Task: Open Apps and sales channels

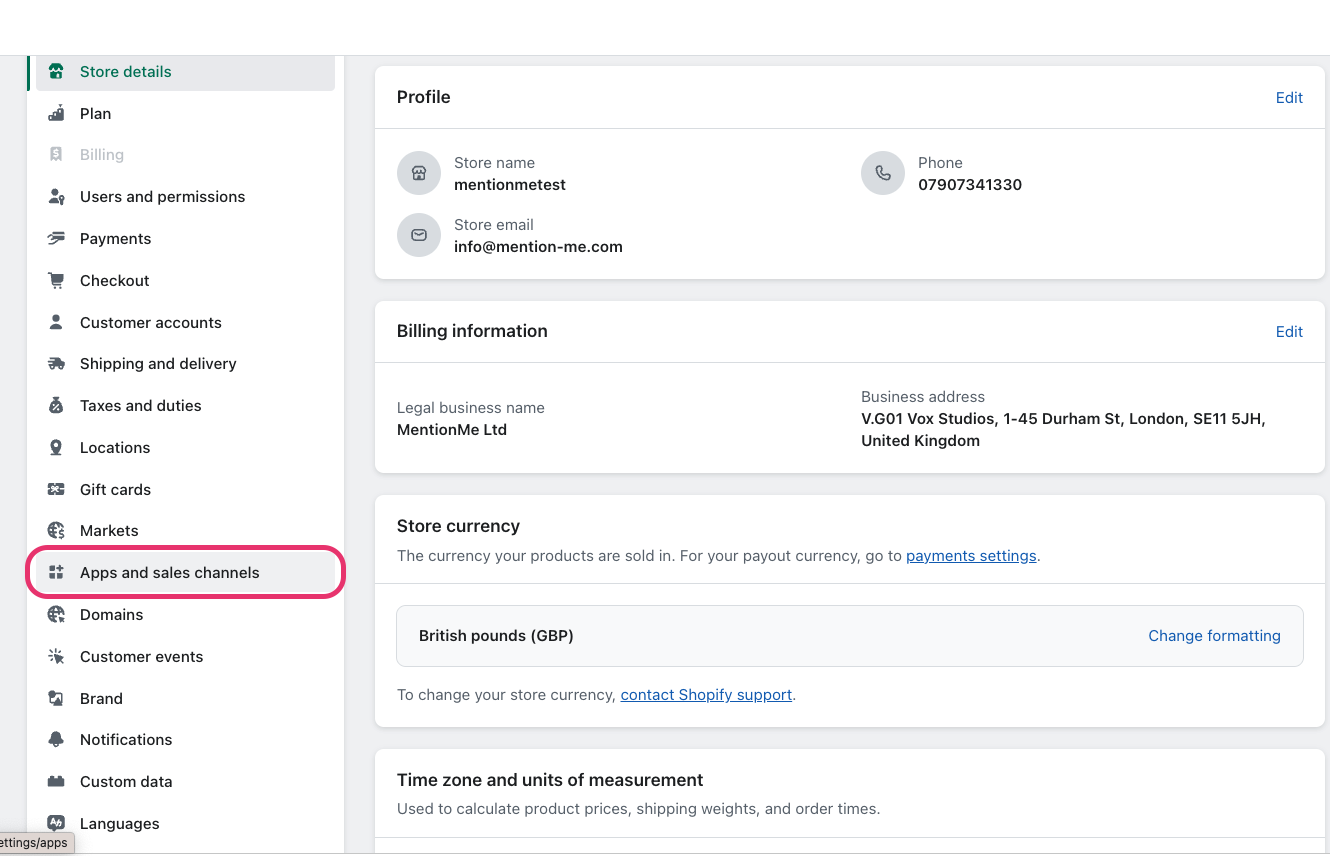Action: (185, 573)
